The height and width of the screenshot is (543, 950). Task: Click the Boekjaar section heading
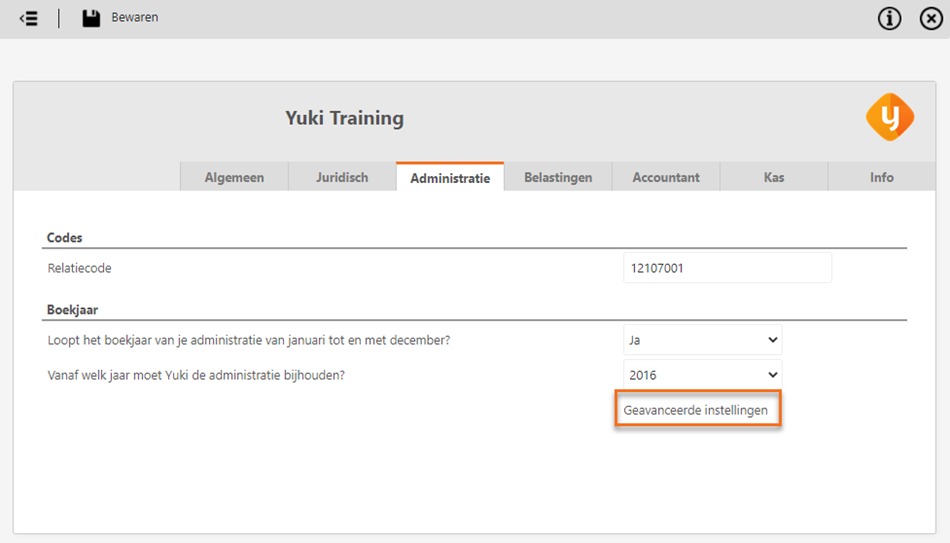pyautogui.click(x=72, y=310)
